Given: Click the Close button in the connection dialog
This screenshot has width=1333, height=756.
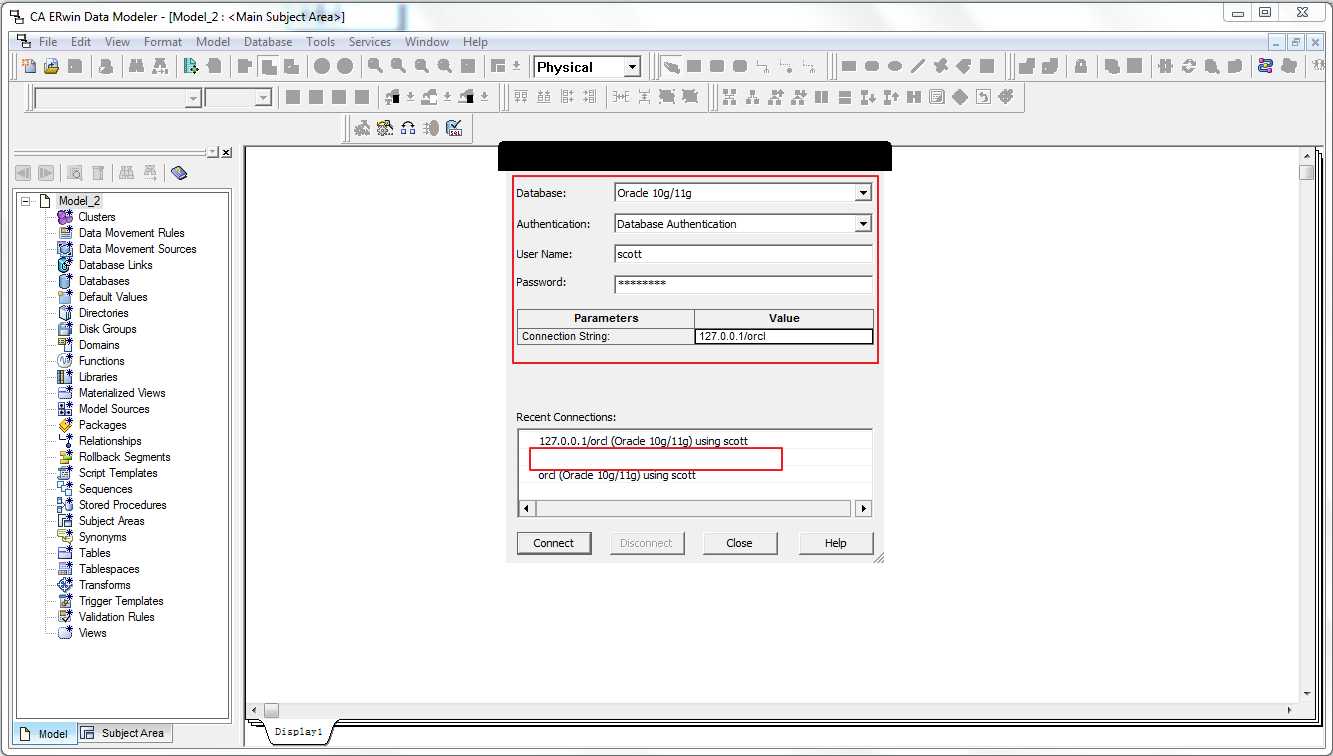Looking at the screenshot, I should (x=740, y=543).
